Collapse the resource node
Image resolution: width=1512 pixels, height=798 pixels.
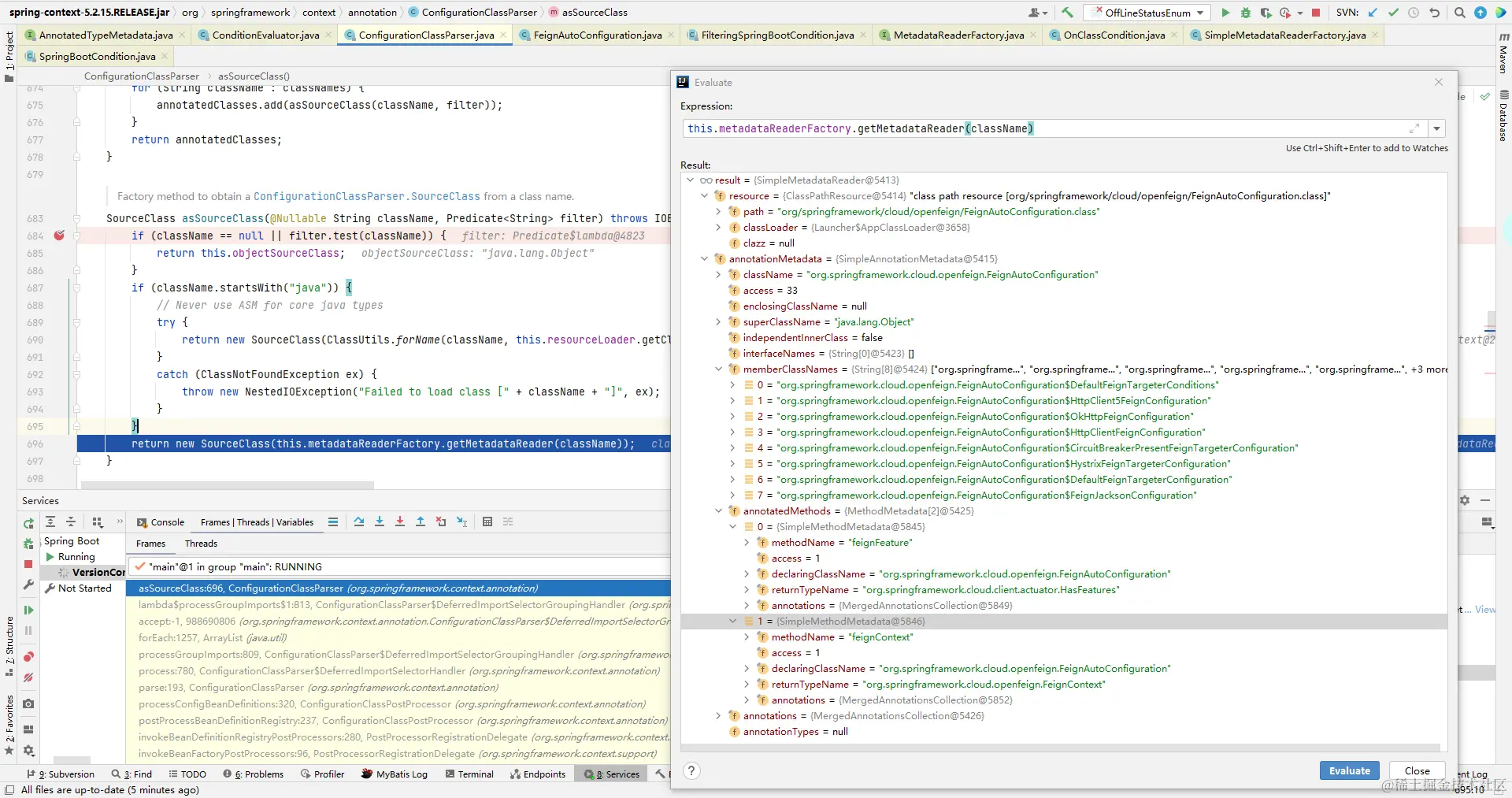click(x=704, y=196)
